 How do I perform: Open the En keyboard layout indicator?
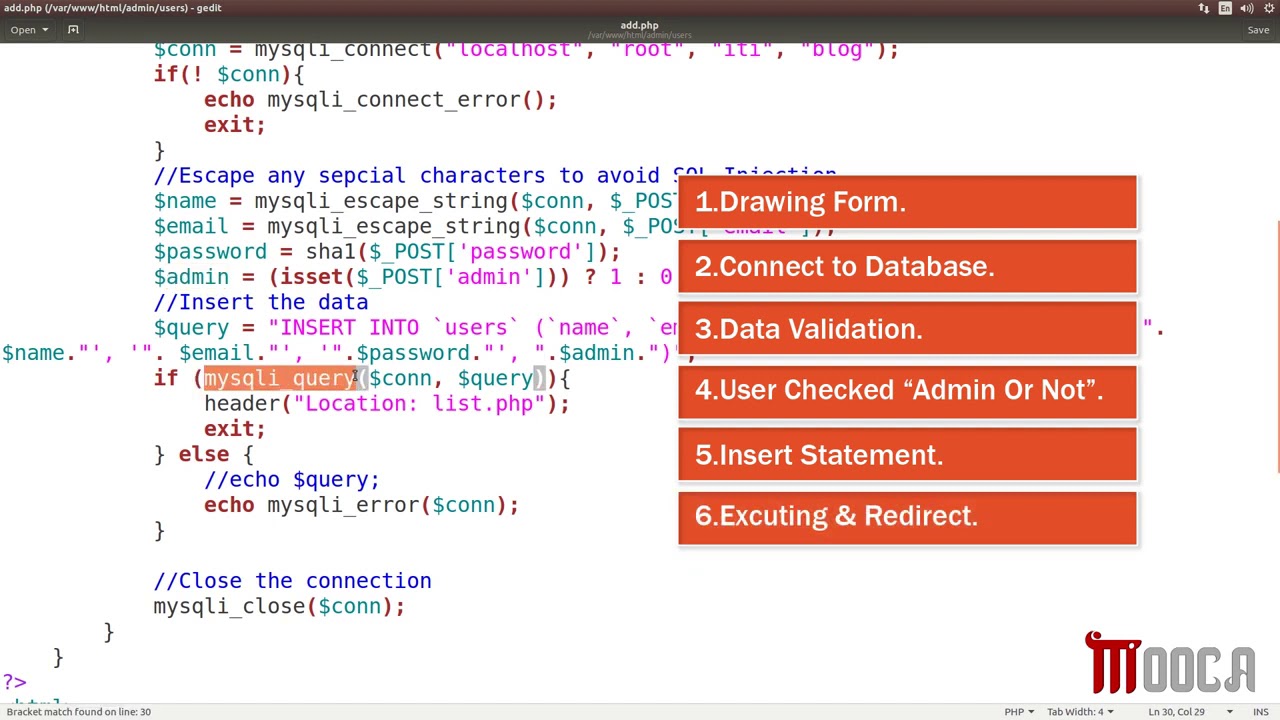click(x=1225, y=8)
